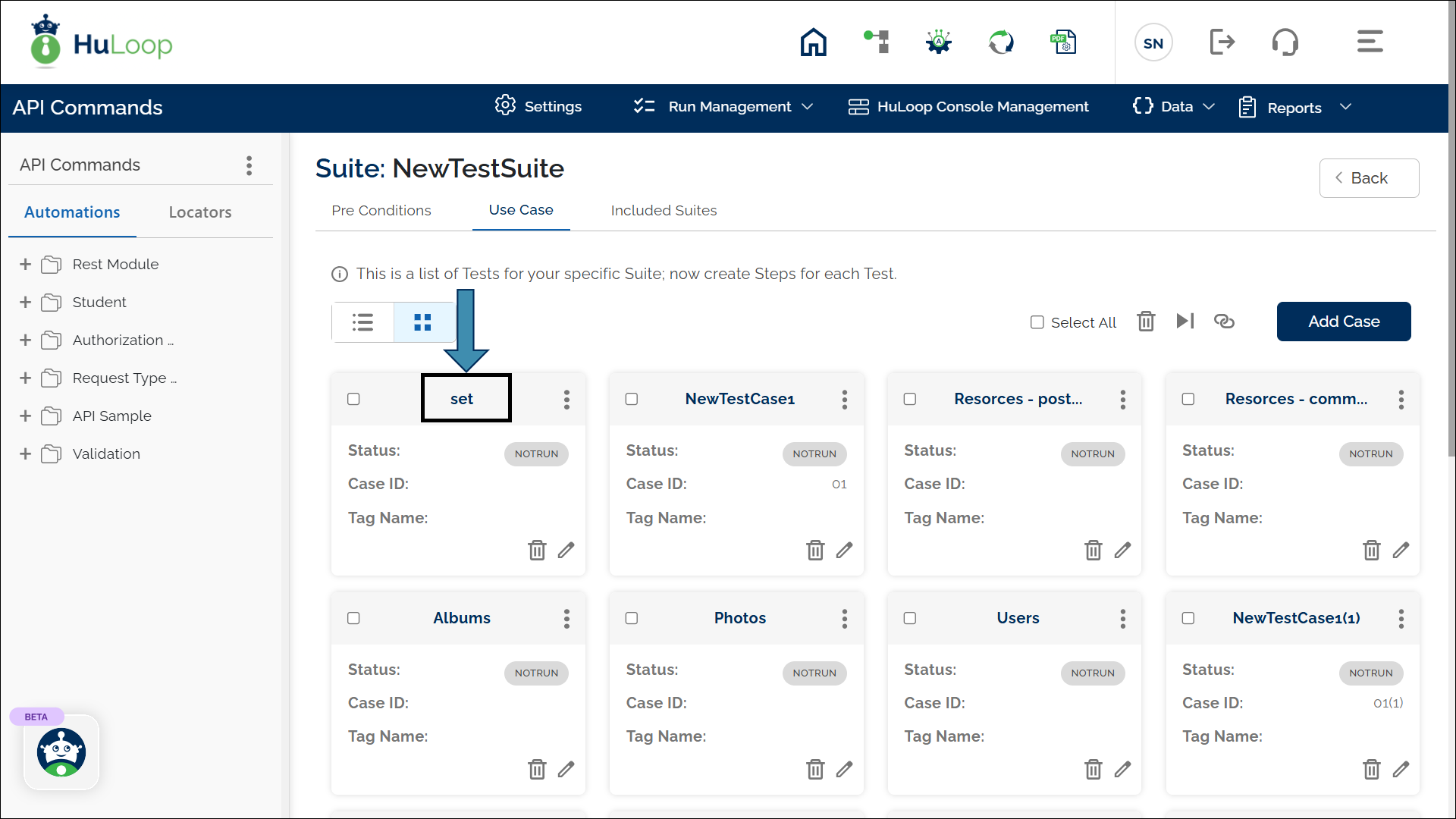Expand the Rest Module folder
Viewport: 1456px width, 819px height.
(26, 264)
